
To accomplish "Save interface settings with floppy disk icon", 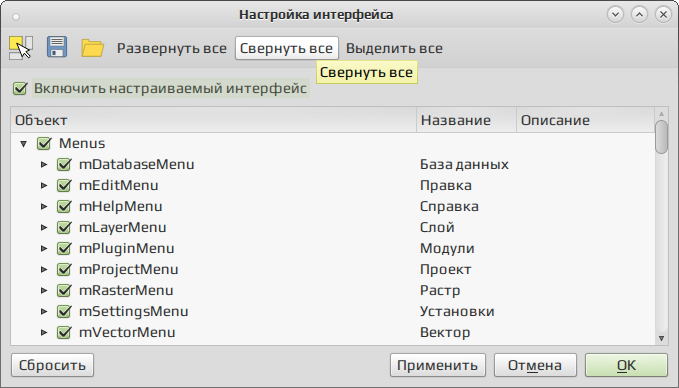I will (x=57, y=47).
